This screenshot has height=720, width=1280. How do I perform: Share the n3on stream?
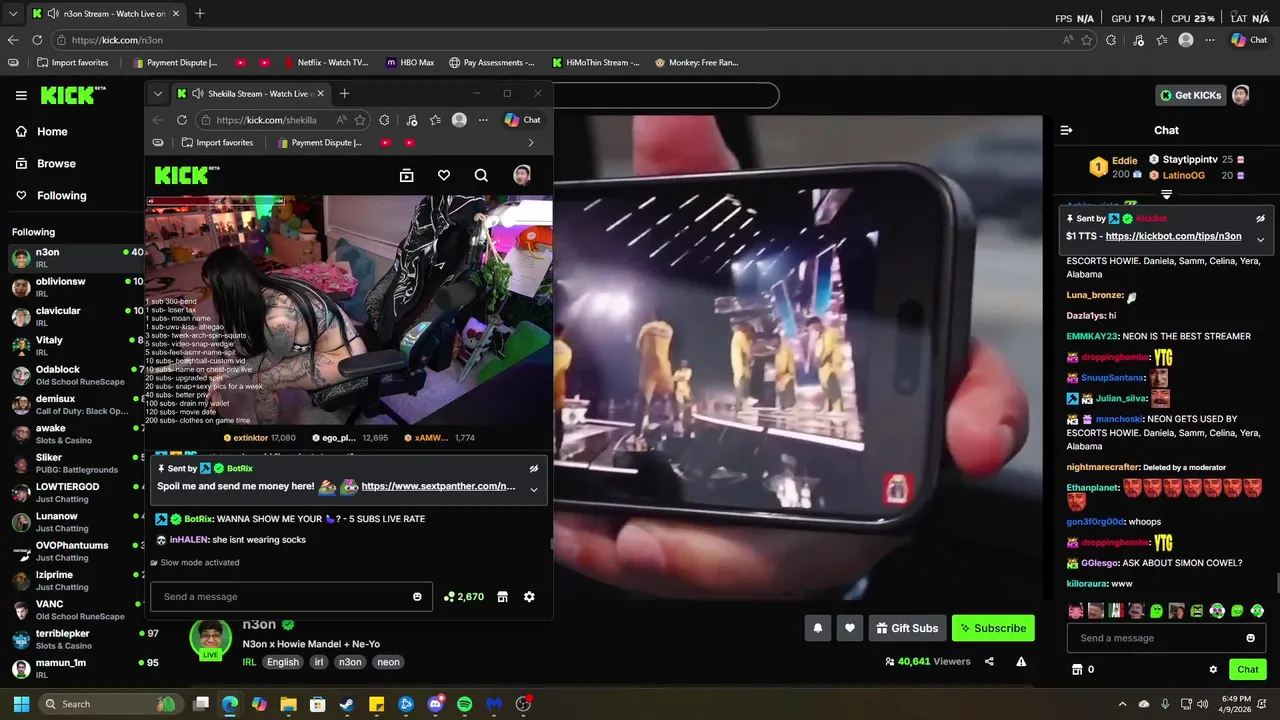point(989,661)
